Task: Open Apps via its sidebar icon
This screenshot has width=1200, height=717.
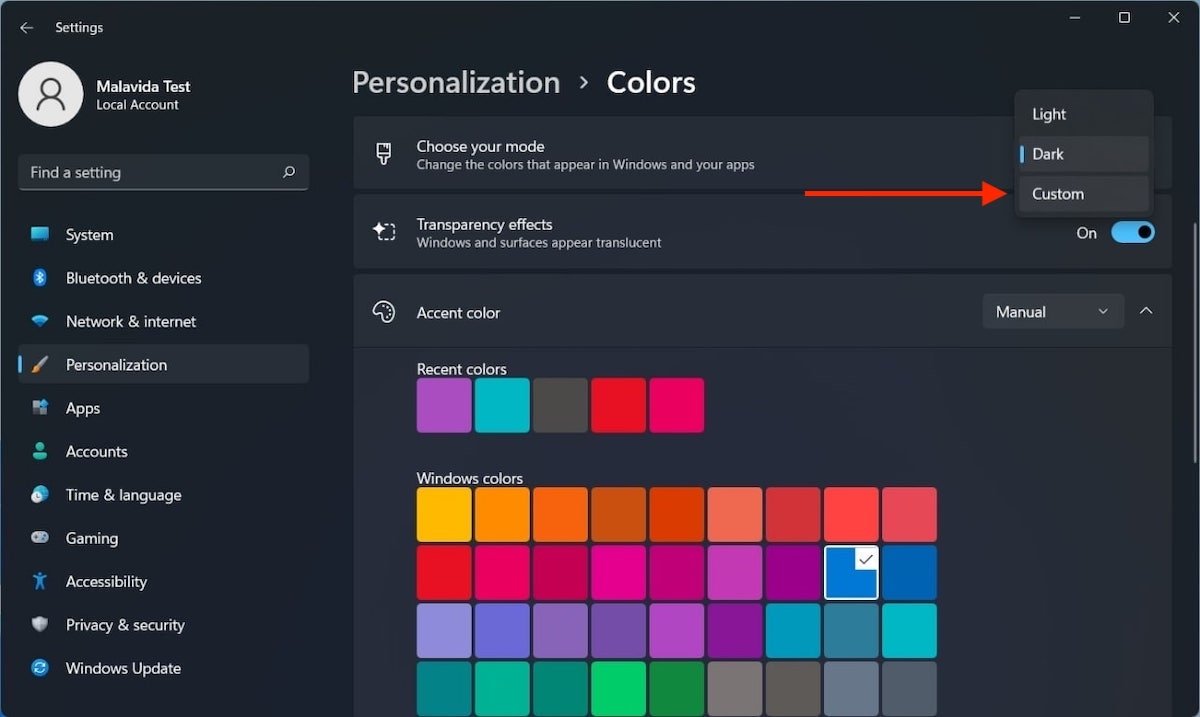Action: pyautogui.click(x=40, y=408)
